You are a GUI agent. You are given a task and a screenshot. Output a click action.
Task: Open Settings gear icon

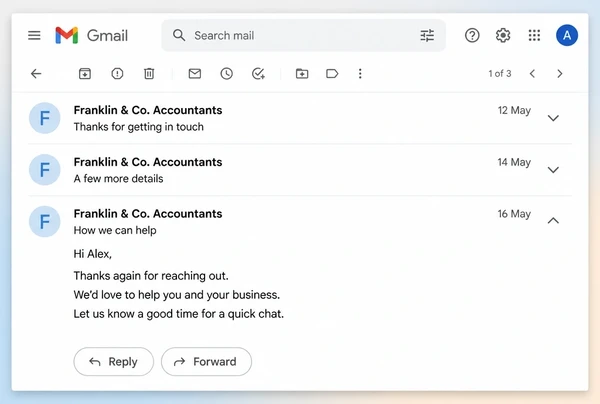503,36
